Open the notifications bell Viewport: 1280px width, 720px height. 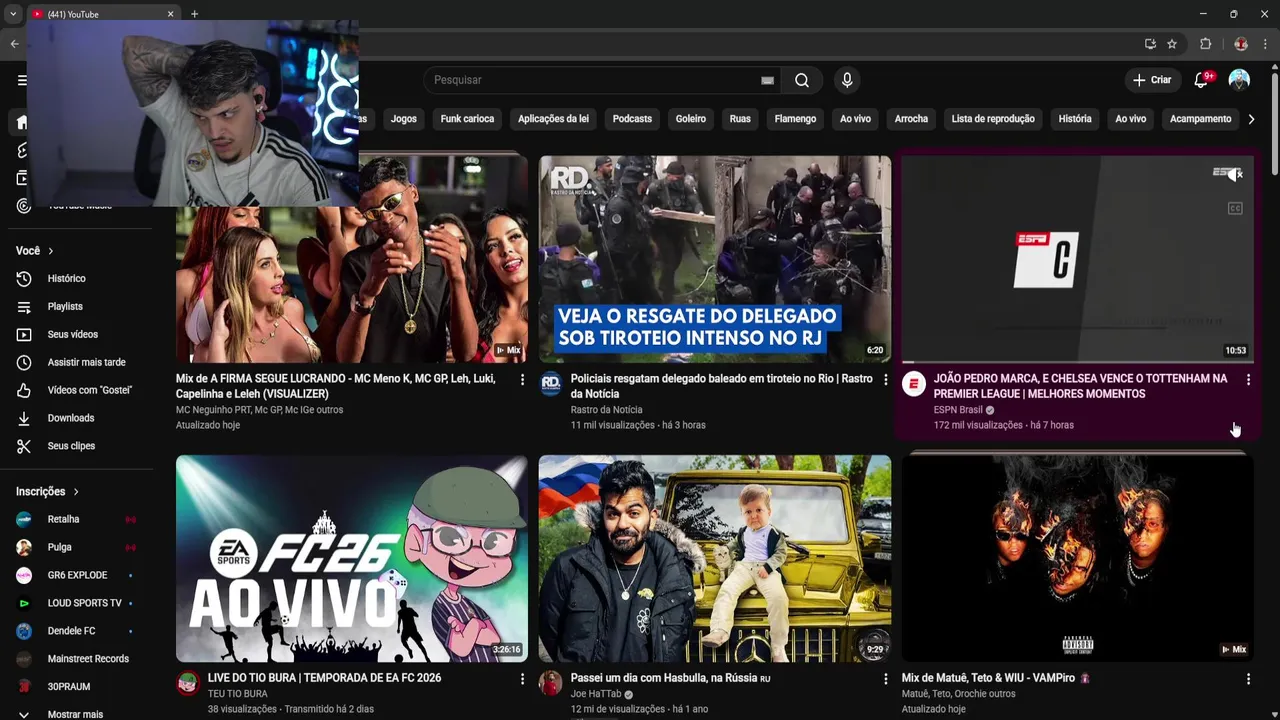(x=1201, y=80)
